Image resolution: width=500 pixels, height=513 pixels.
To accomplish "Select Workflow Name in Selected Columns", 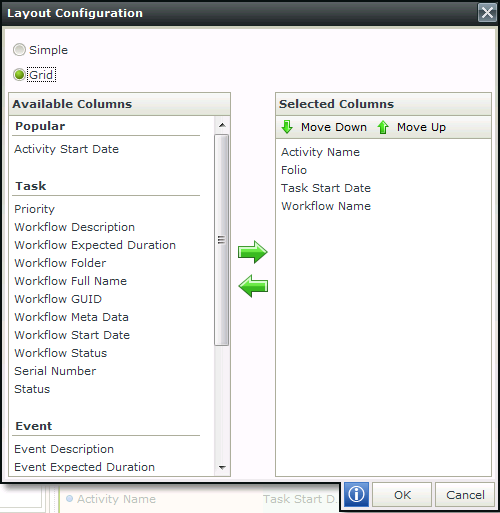I will tap(326, 206).
